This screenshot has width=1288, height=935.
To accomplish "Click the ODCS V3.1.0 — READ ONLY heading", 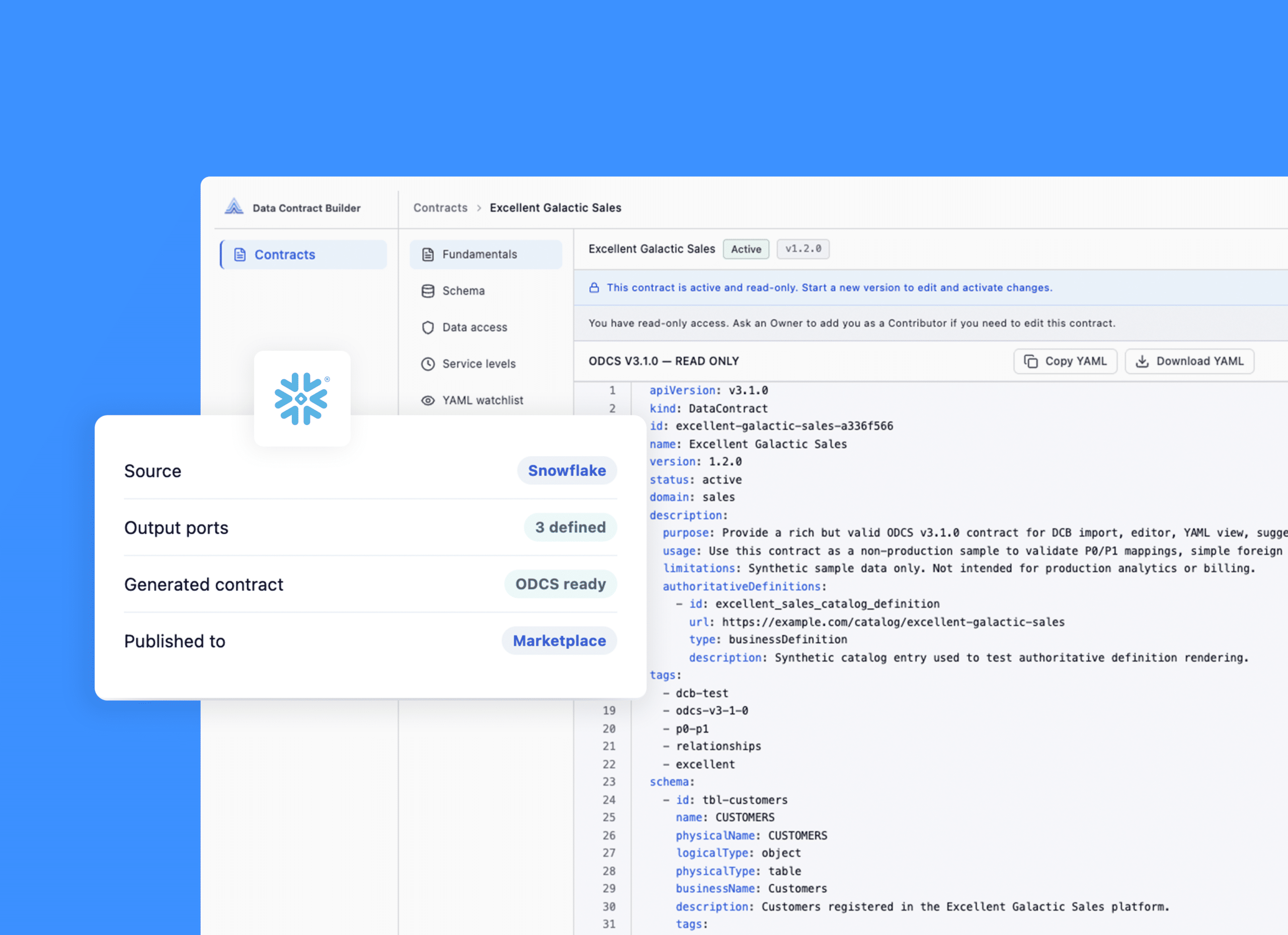I will [663, 362].
